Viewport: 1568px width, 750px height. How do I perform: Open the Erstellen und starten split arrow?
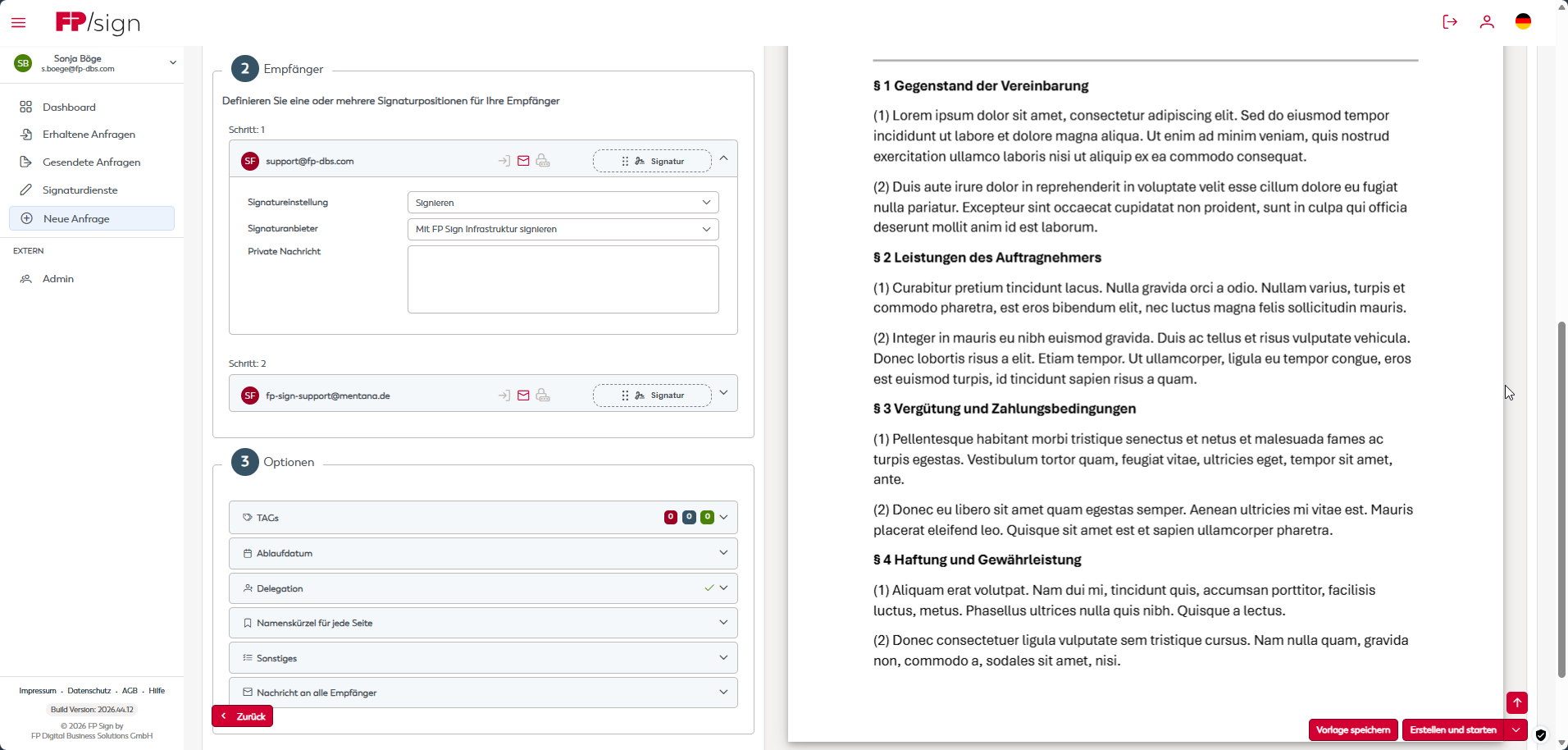click(1516, 729)
